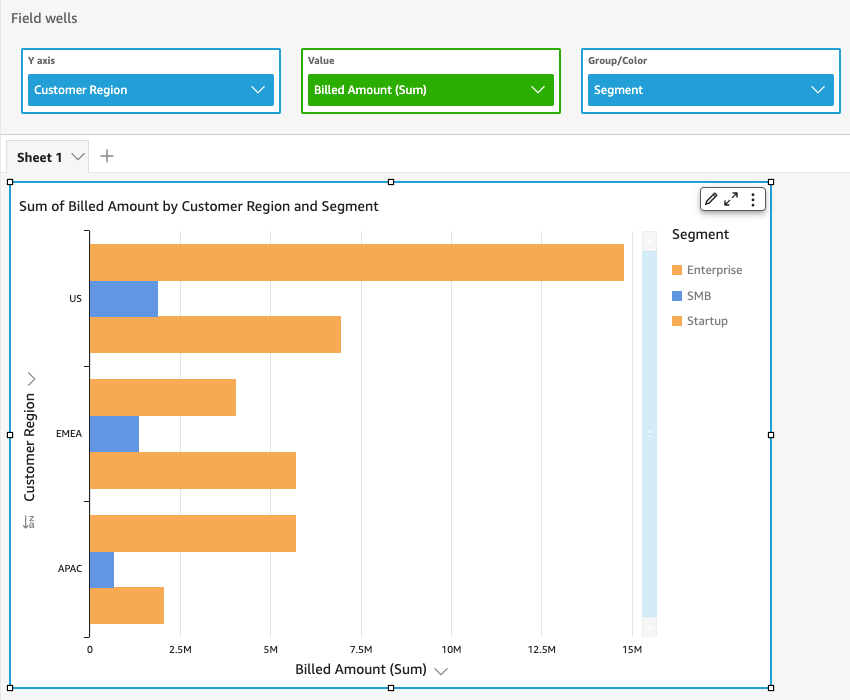Image resolution: width=850 pixels, height=700 pixels.
Task: Click the sort icon below the Customer Region axis label
Action: (x=29, y=522)
